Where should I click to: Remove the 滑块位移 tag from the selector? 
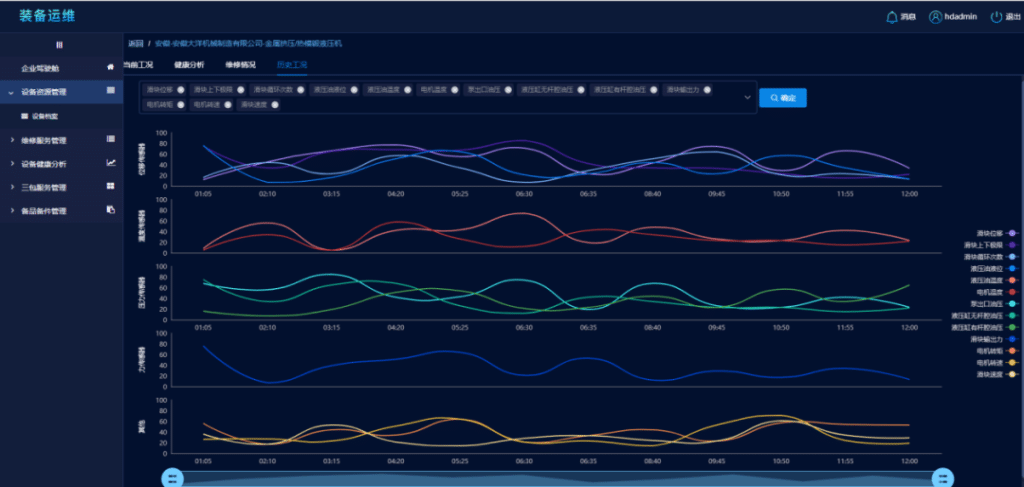(x=181, y=90)
